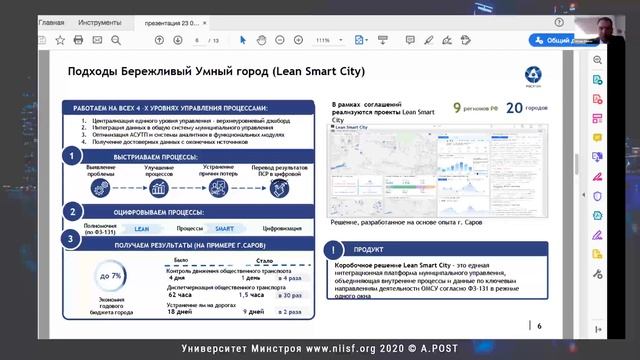Open the blue Combine Files tool
The image size is (640, 360).
[597, 157]
